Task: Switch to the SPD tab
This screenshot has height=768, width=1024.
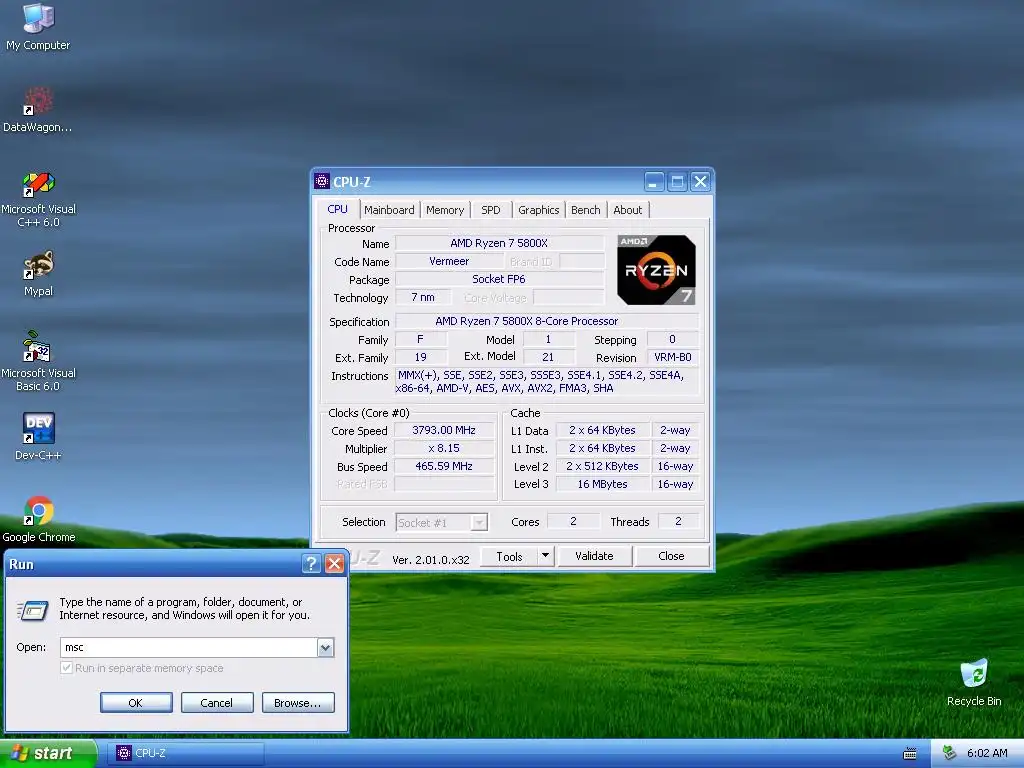Action: [491, 210]
